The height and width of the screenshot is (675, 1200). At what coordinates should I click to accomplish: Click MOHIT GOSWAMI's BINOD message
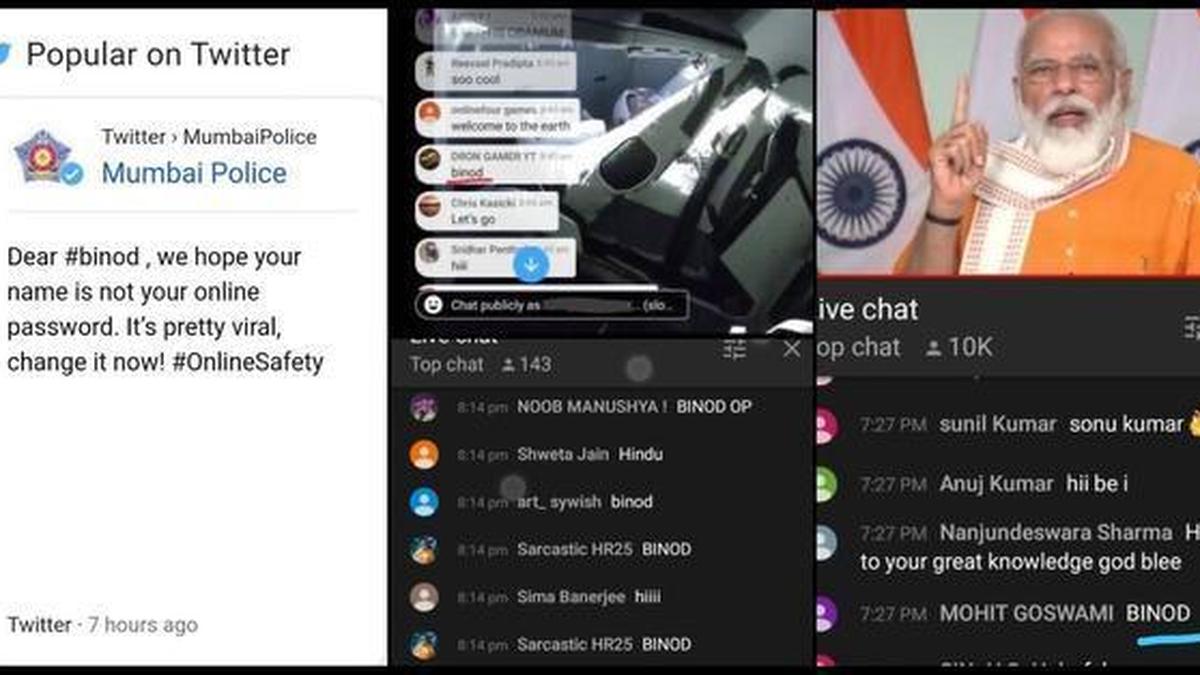click(x=1158, y=613)
